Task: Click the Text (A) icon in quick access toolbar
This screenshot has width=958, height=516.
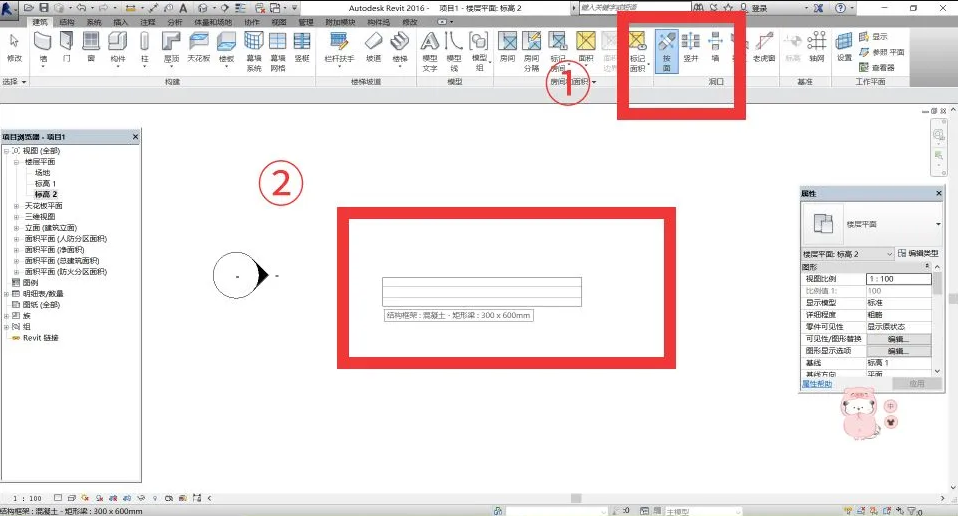Action: [x=183, y=8]
